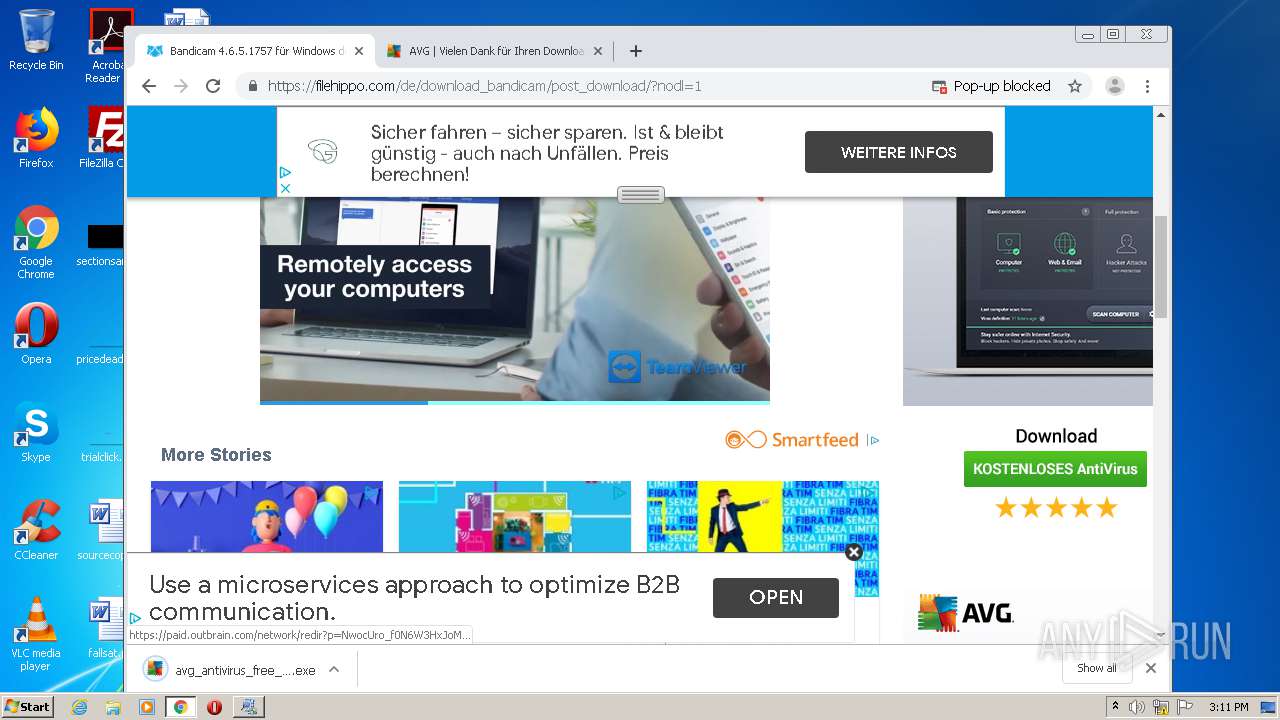The width and height of the screenshot is (1280, 720).
Task: Click the drag handle under the top banner
Action: click(x=641, y=195)
